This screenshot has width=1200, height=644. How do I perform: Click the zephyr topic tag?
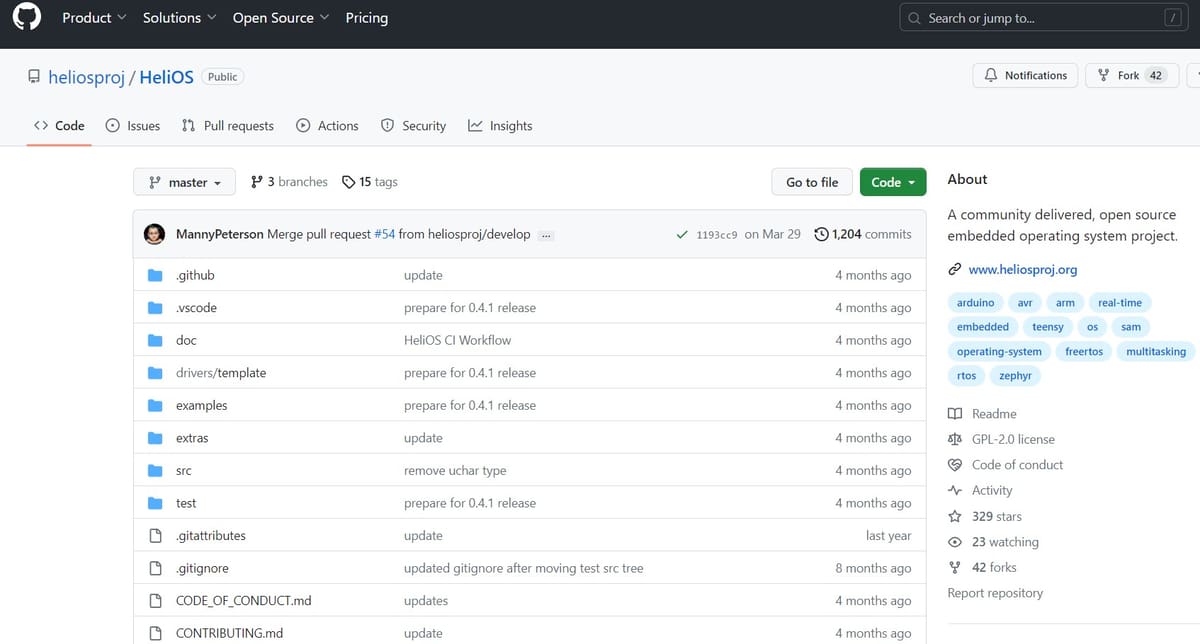(x=1015, y=376)
